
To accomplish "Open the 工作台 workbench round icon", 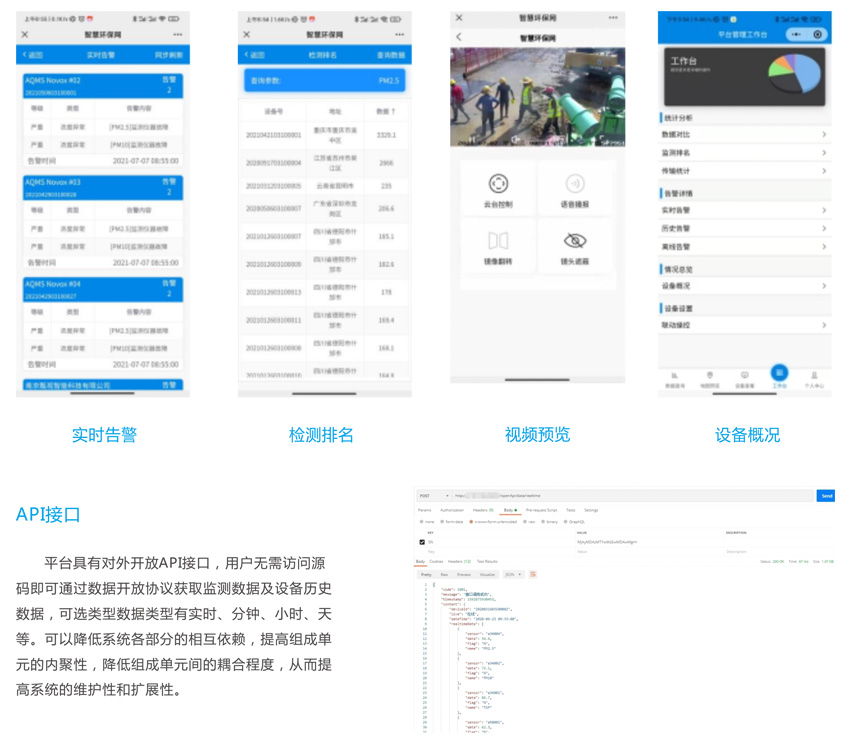I will click(x=779, y=372).
